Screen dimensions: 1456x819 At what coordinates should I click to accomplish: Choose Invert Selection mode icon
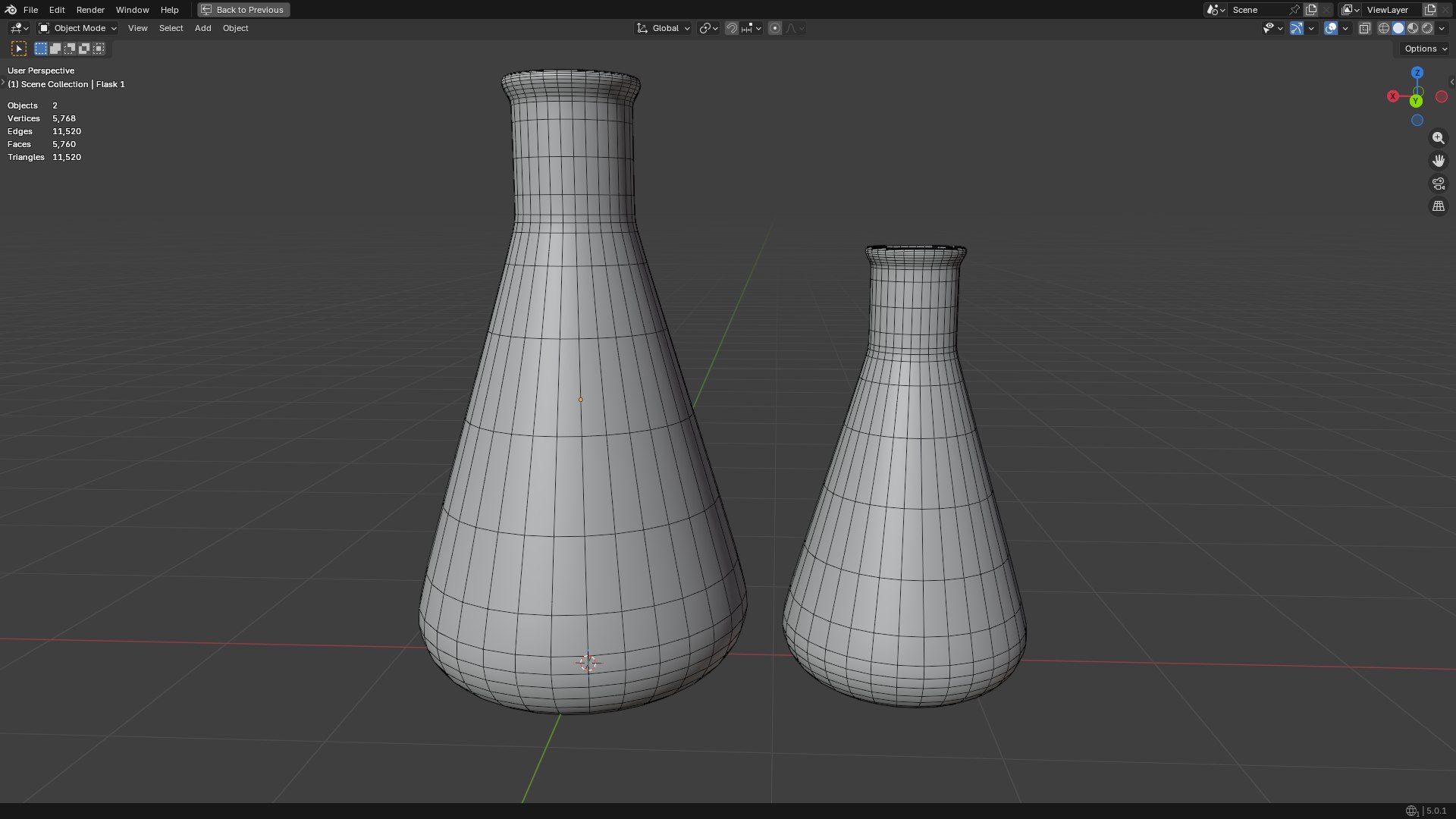[x=84, y=49]
